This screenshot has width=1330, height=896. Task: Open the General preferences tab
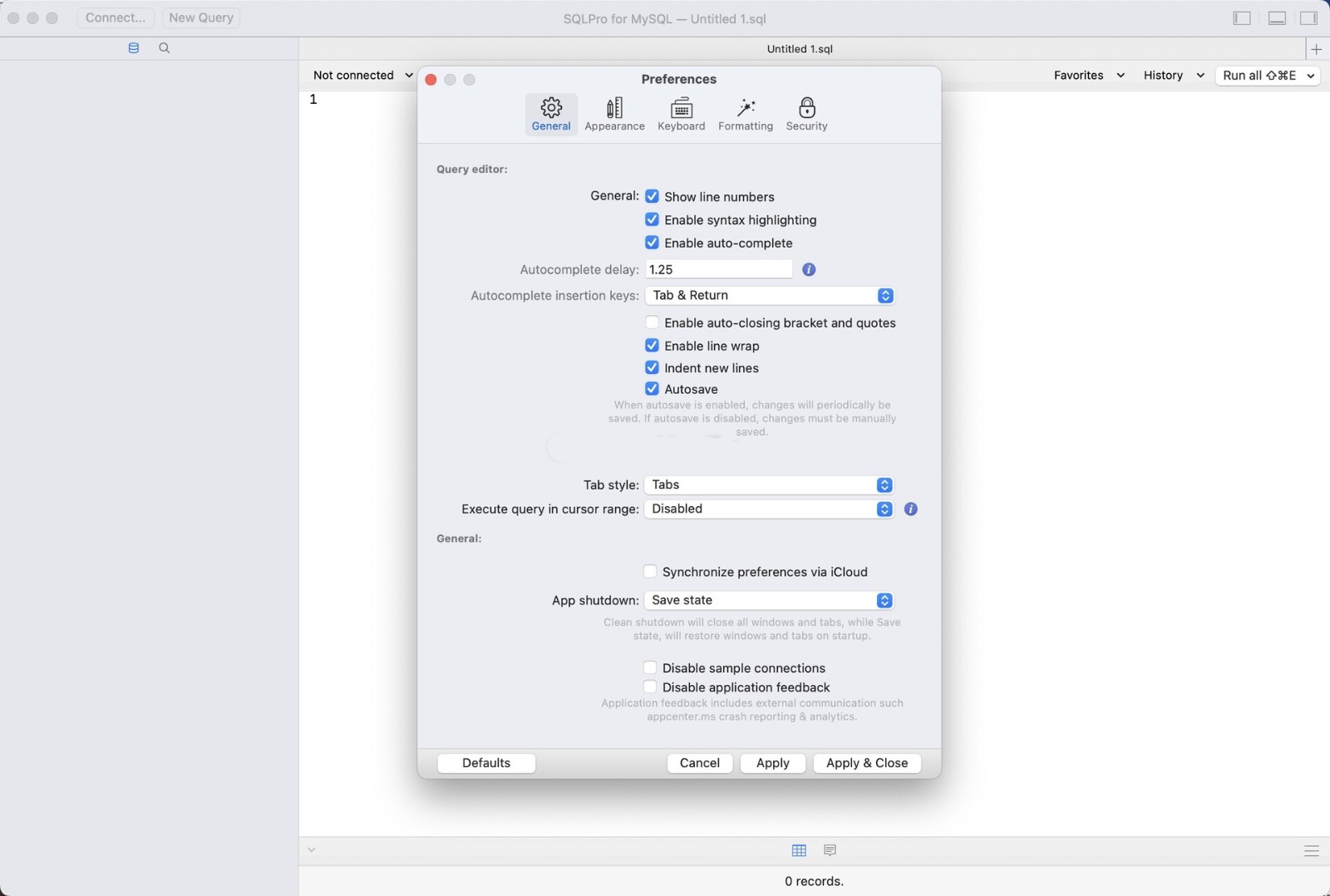pos(551,114)
